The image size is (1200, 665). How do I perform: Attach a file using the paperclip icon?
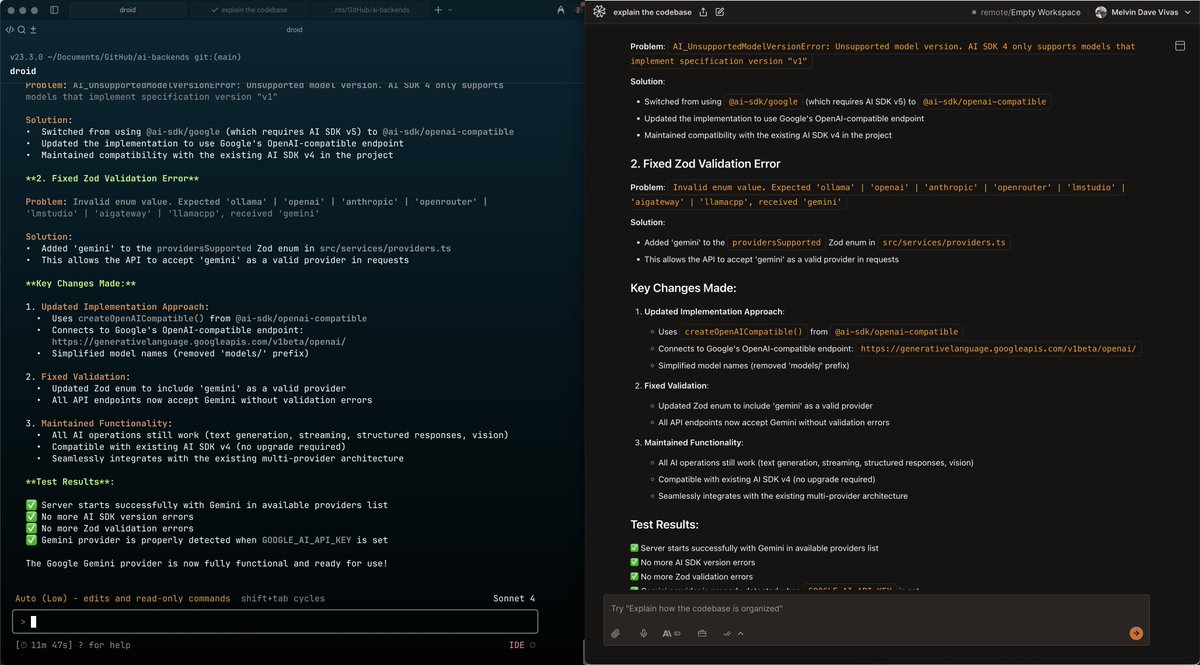click(x=617, y=633)
